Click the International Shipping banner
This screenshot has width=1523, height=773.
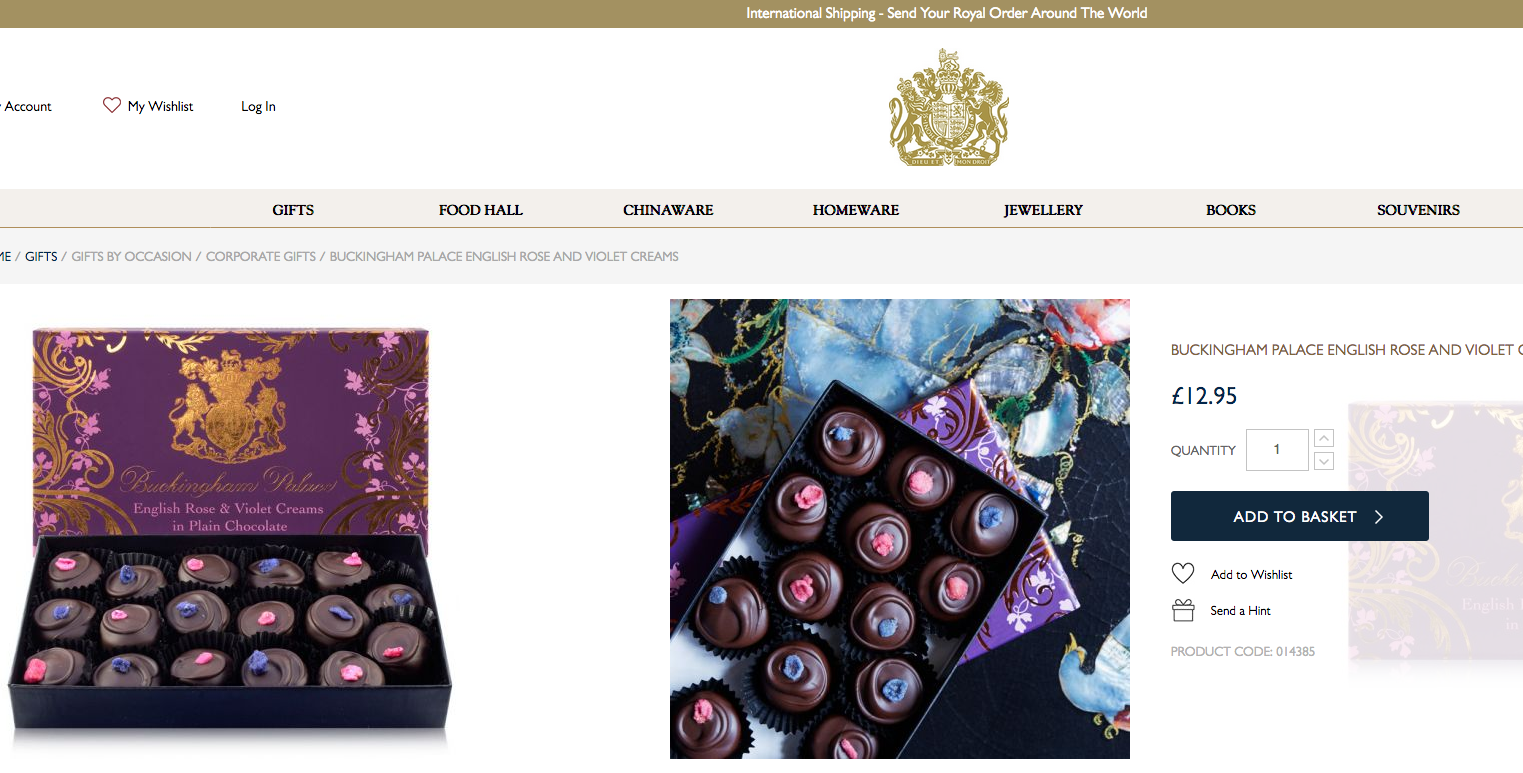[x=946, y=13]
